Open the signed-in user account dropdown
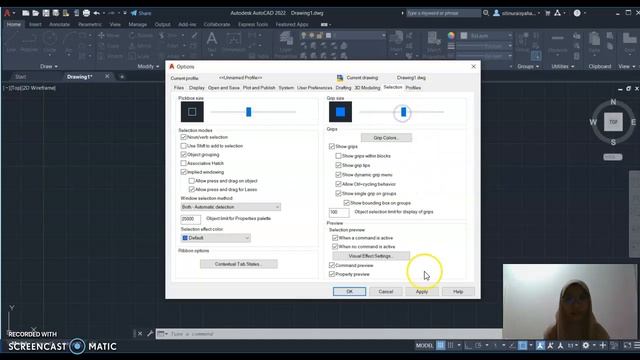 (x=516, y=13)
